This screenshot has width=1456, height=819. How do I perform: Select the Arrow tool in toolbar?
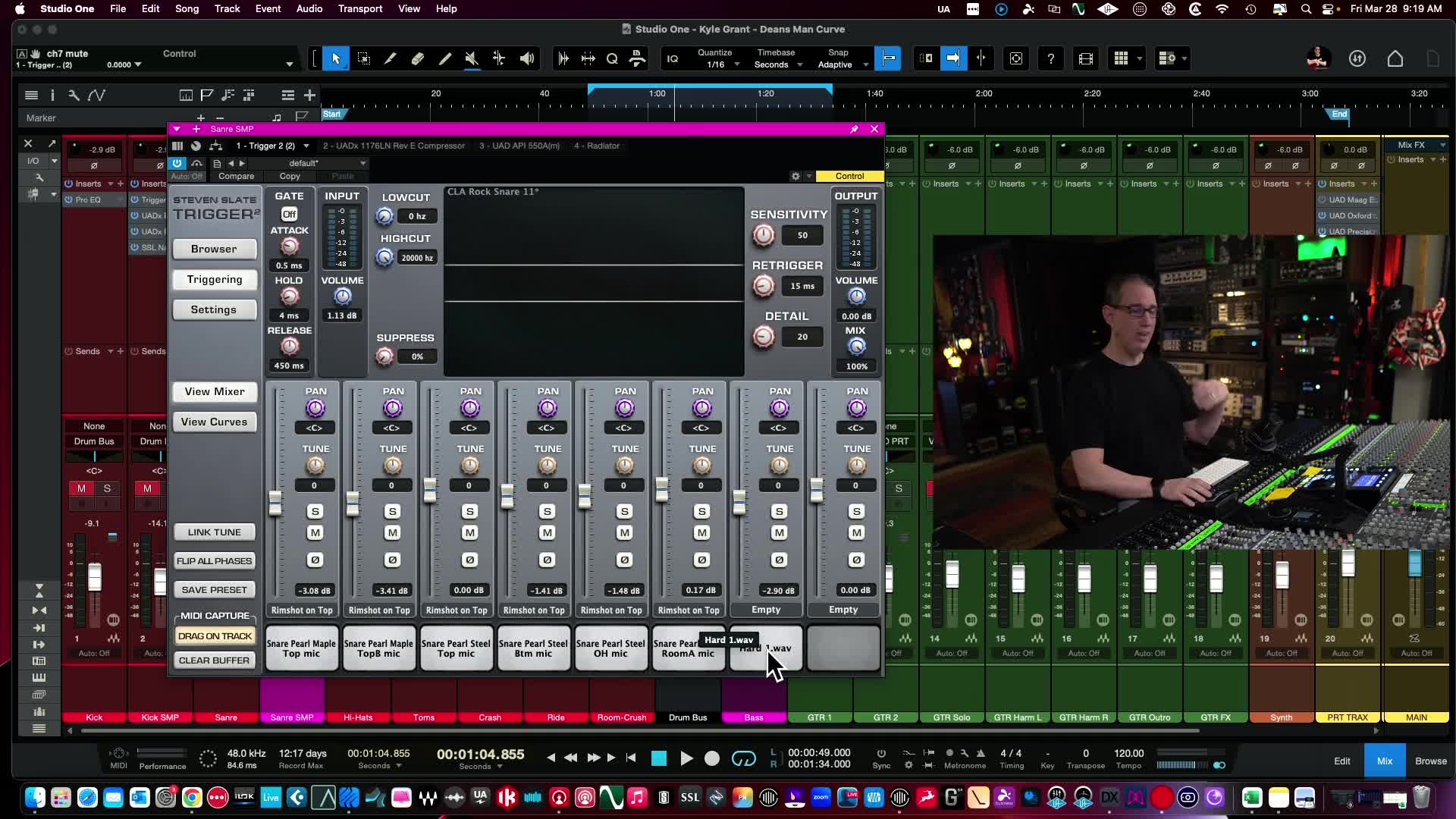[336, 58]
